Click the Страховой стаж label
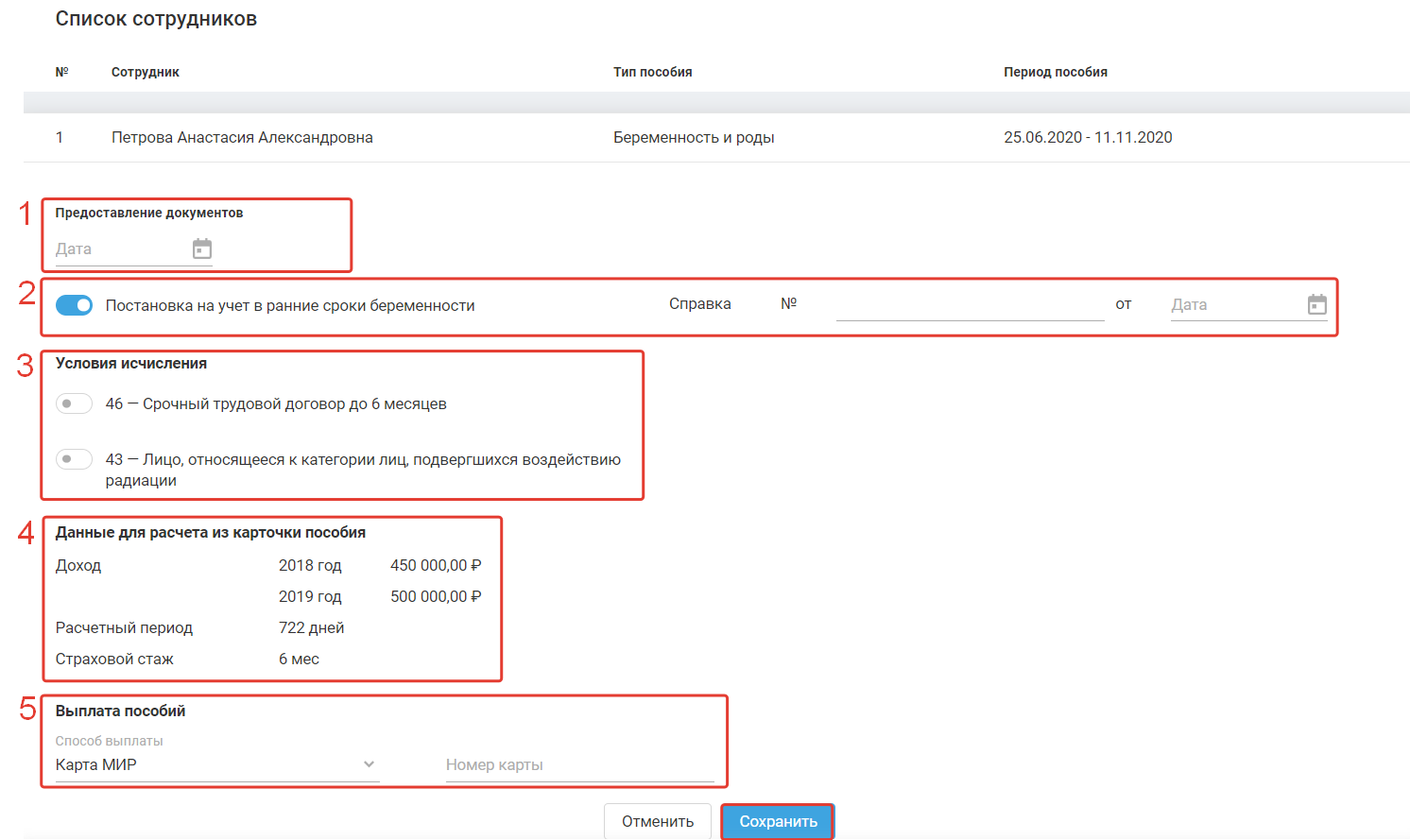This screenshot has height=840, width=1410. [x=114, y=660]
